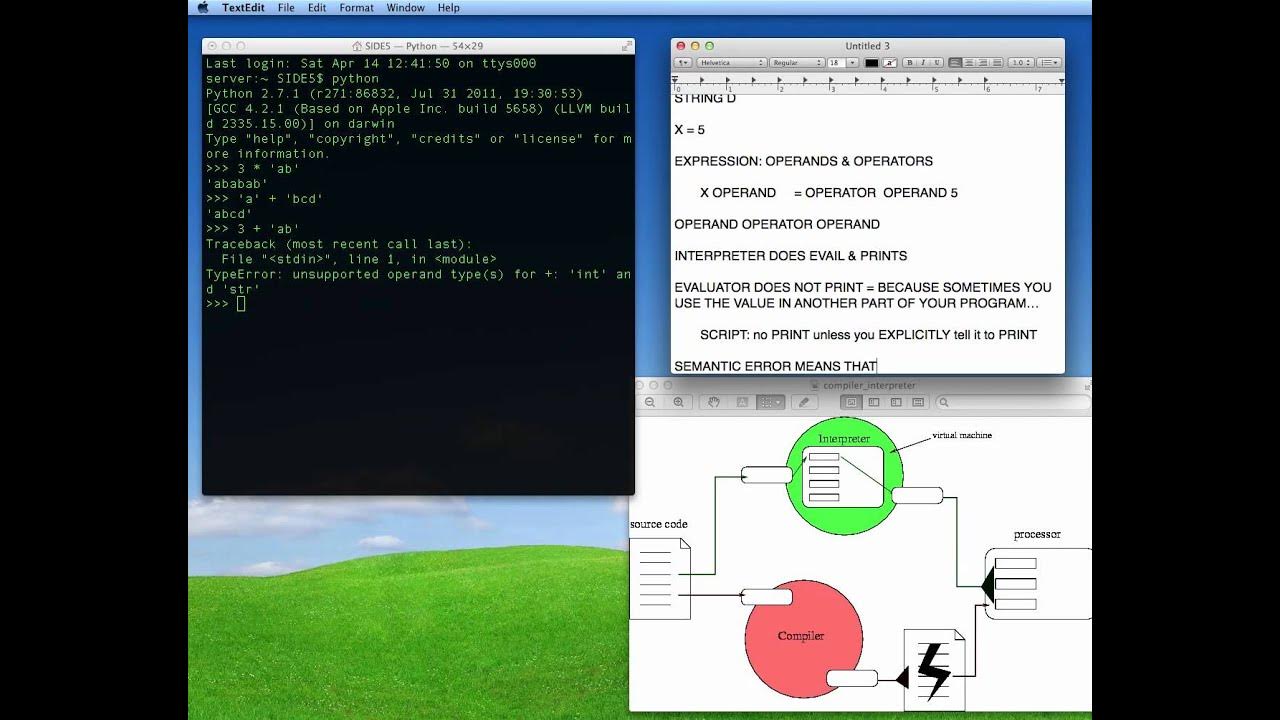1280x720 pixels.
Task: Show table of contents view in Preview
Action: (896, 402)
